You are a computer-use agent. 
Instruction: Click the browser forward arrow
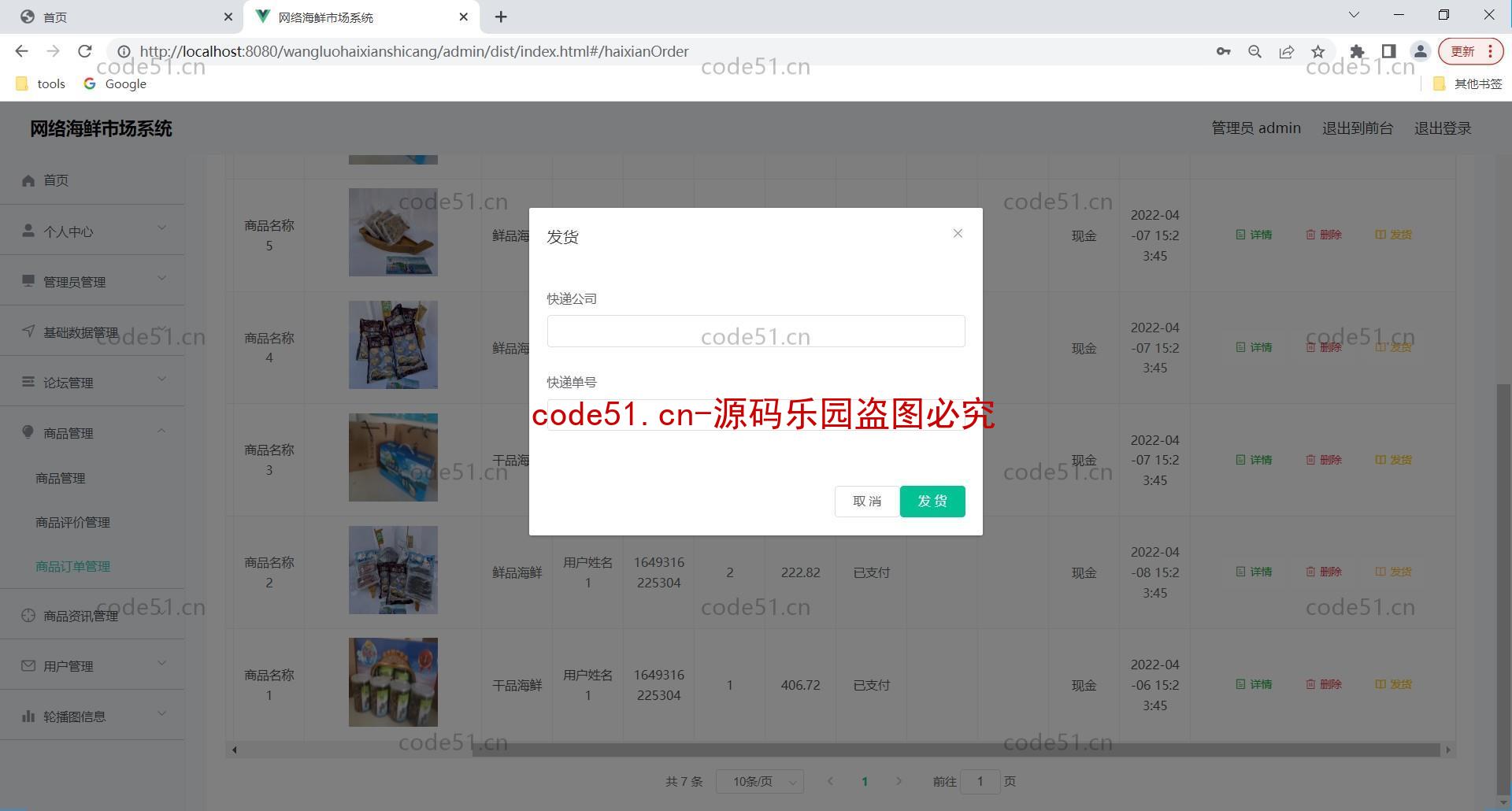coord(53,51)
